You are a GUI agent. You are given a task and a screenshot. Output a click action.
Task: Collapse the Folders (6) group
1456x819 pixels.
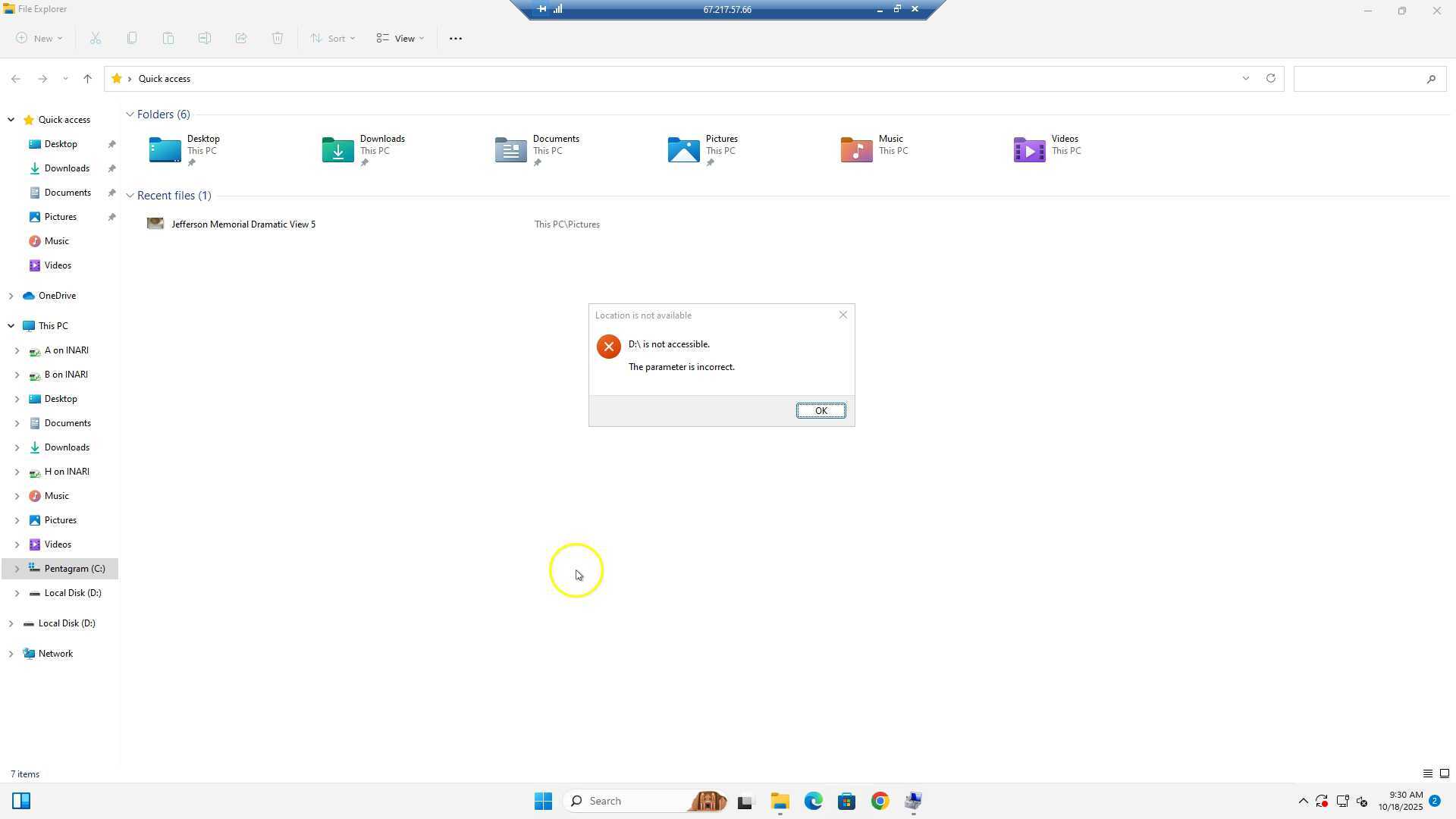[x=130, y=115]
